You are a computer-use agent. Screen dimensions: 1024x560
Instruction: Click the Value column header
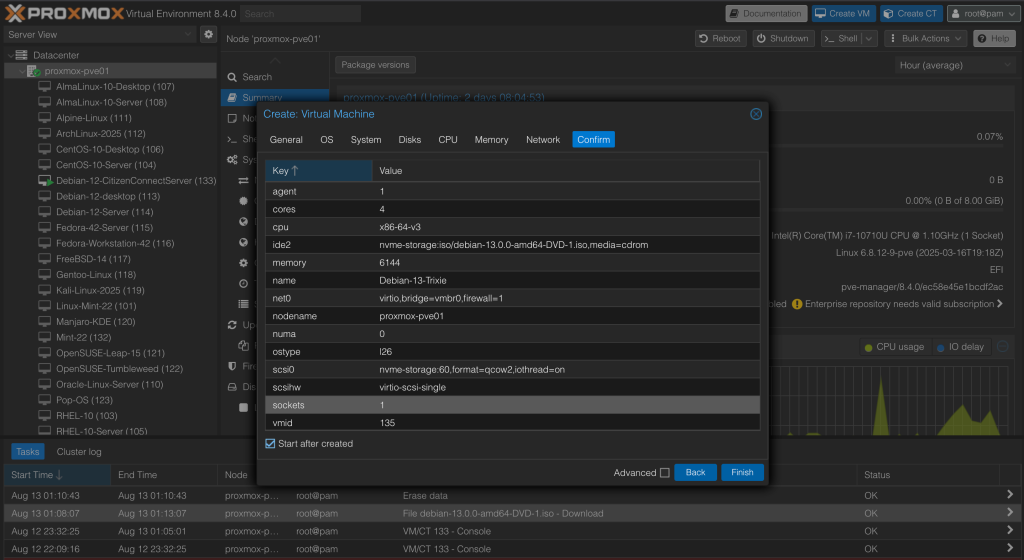(566, 170)
